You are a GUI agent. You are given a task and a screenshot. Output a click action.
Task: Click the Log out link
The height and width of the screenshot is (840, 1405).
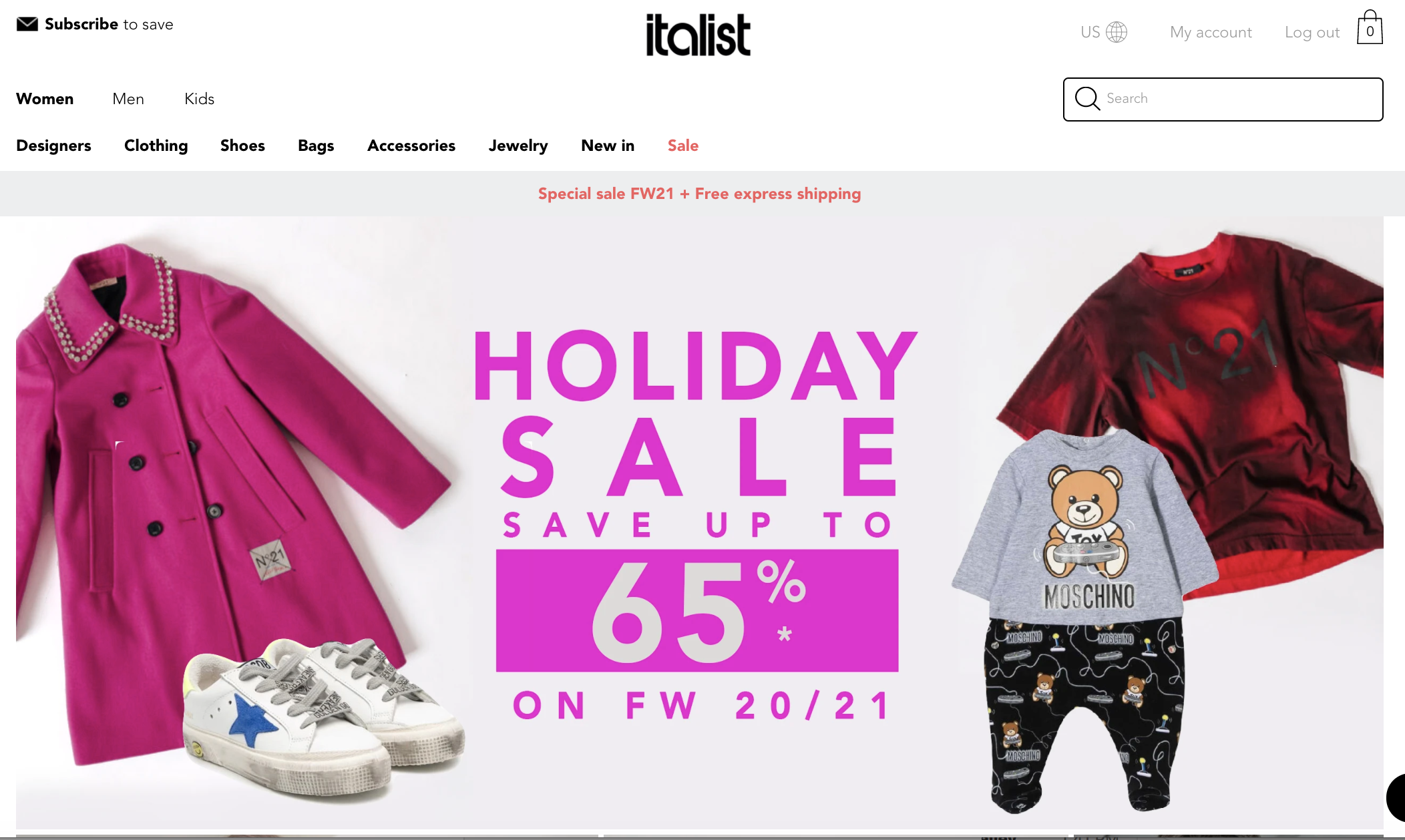tap(1312, 32)
